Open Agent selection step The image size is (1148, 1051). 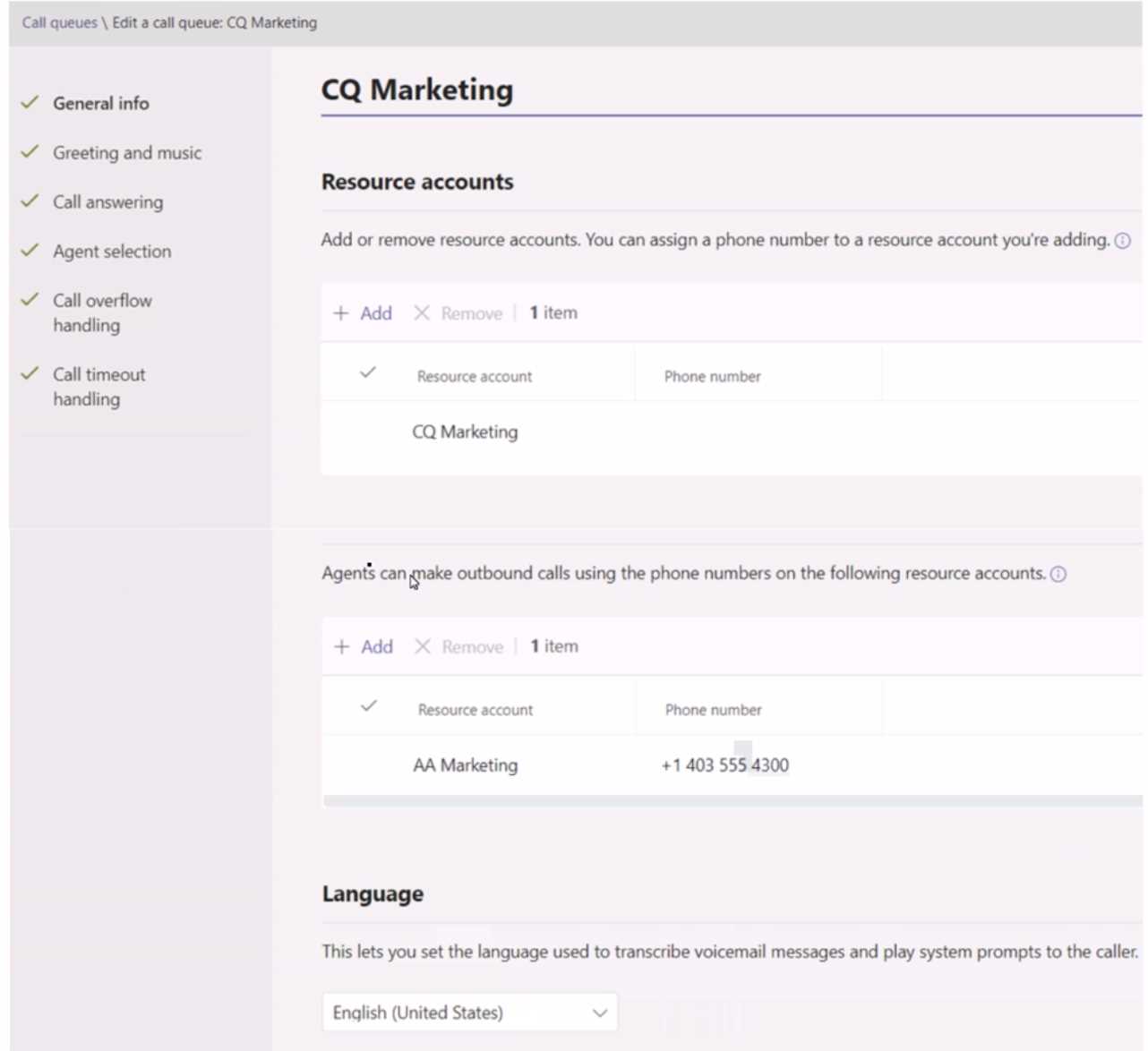(x=111, y=252)
